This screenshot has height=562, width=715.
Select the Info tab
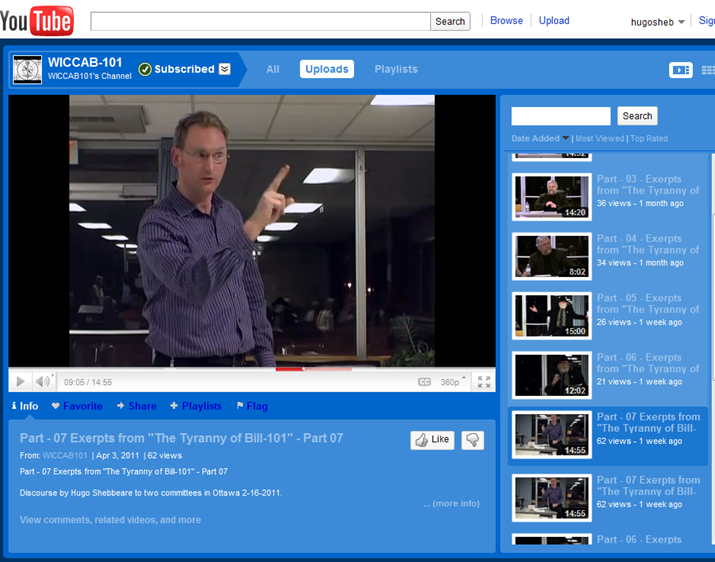click(x=25, y=406)
